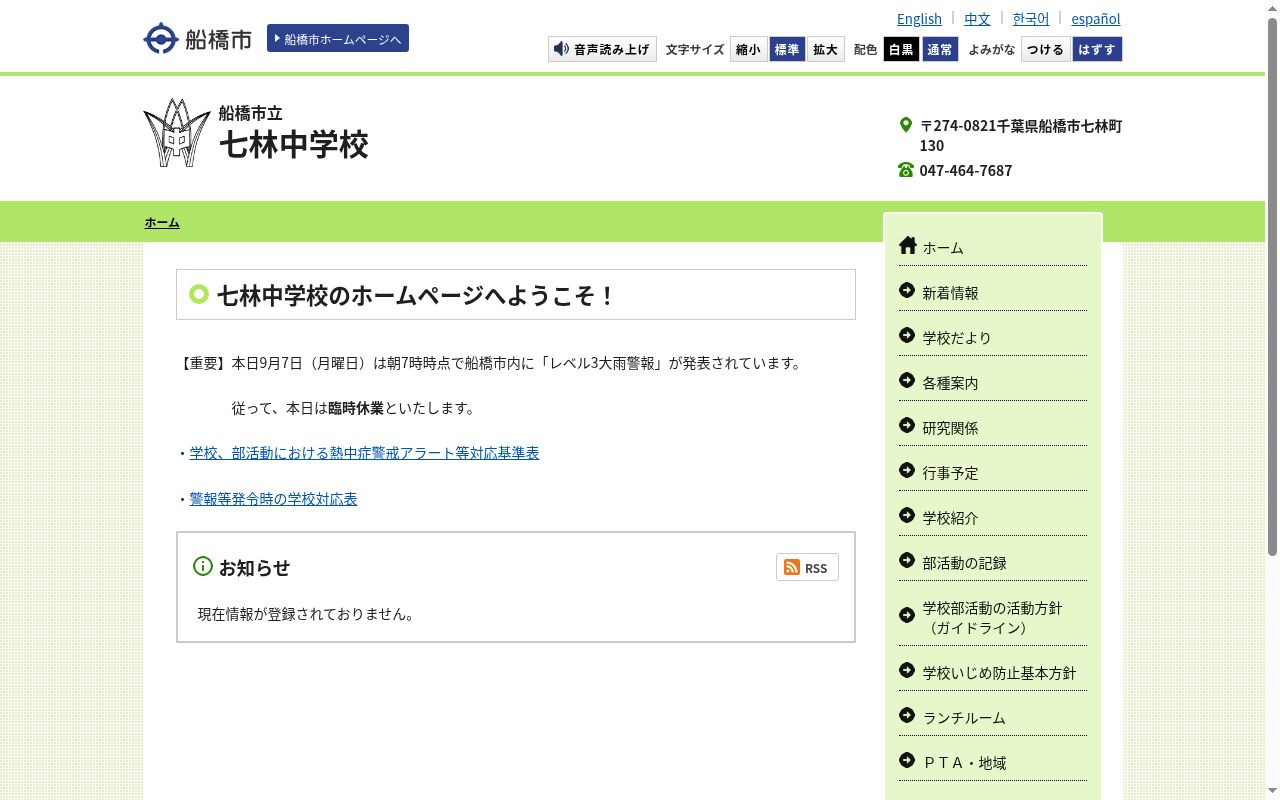The height and width of the screenshot is (800, 1280).
Task: Click the ホーム breadcrumb link
Action: (x=162, y=222)
